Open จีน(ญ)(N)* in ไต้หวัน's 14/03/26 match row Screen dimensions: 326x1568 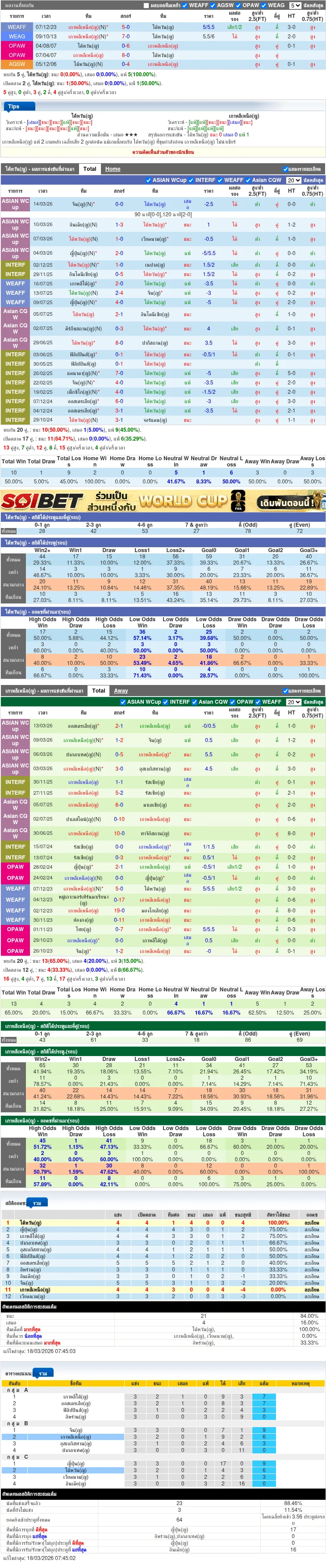83,205
